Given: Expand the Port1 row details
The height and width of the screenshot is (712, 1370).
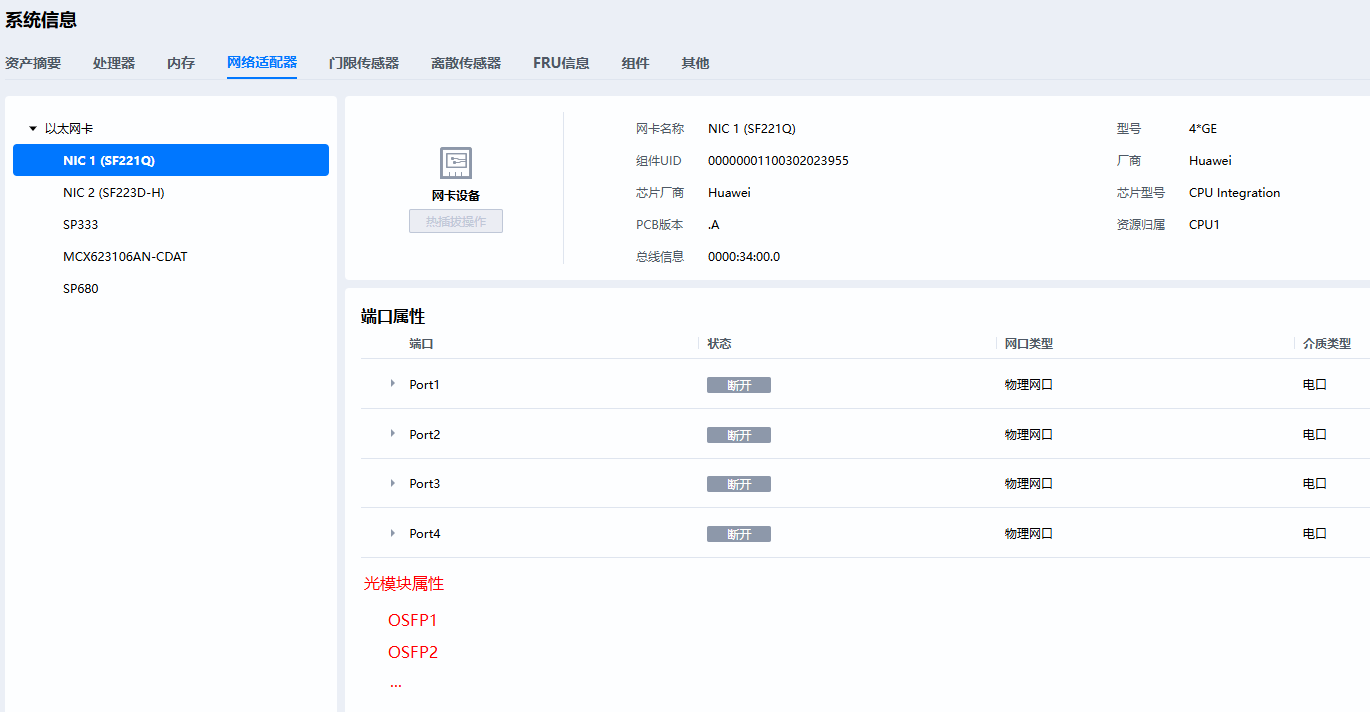Looking at the screenshot, I should [x=393, y=384].
